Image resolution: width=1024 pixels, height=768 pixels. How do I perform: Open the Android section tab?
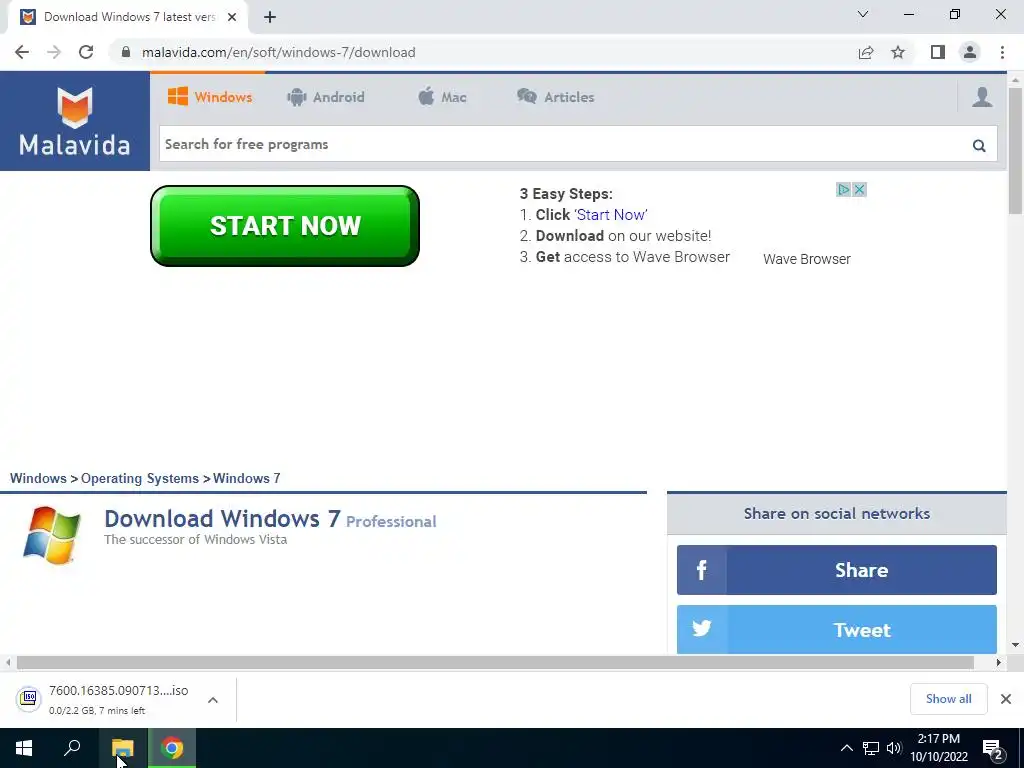pyautogui.click(x=325, y=97)
